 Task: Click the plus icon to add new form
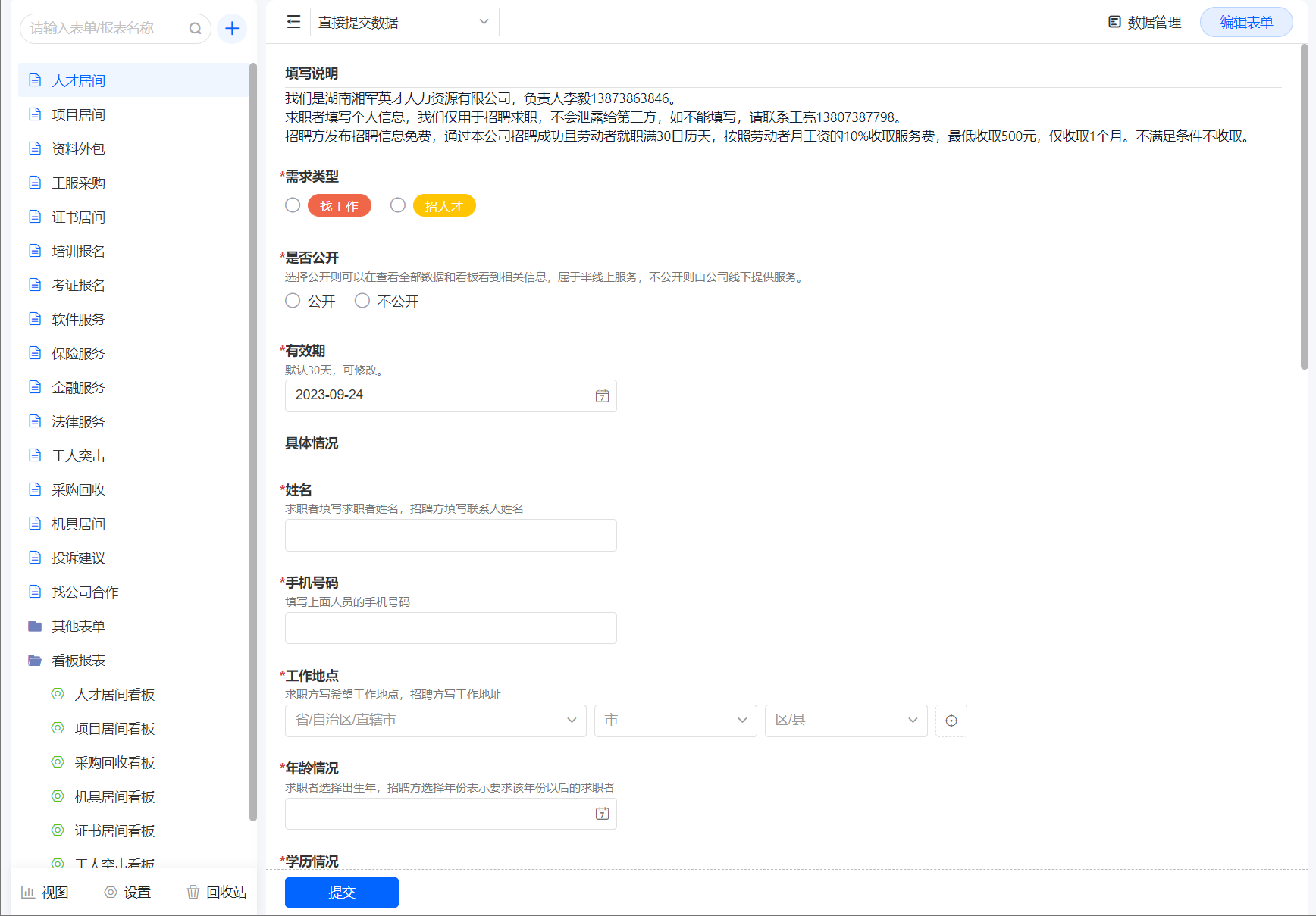[232, 29]
